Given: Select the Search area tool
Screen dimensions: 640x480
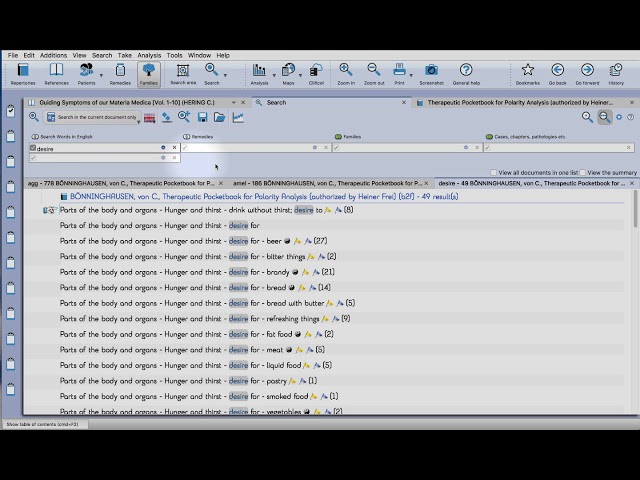Looking at the screenshot, I should [183, 74].
